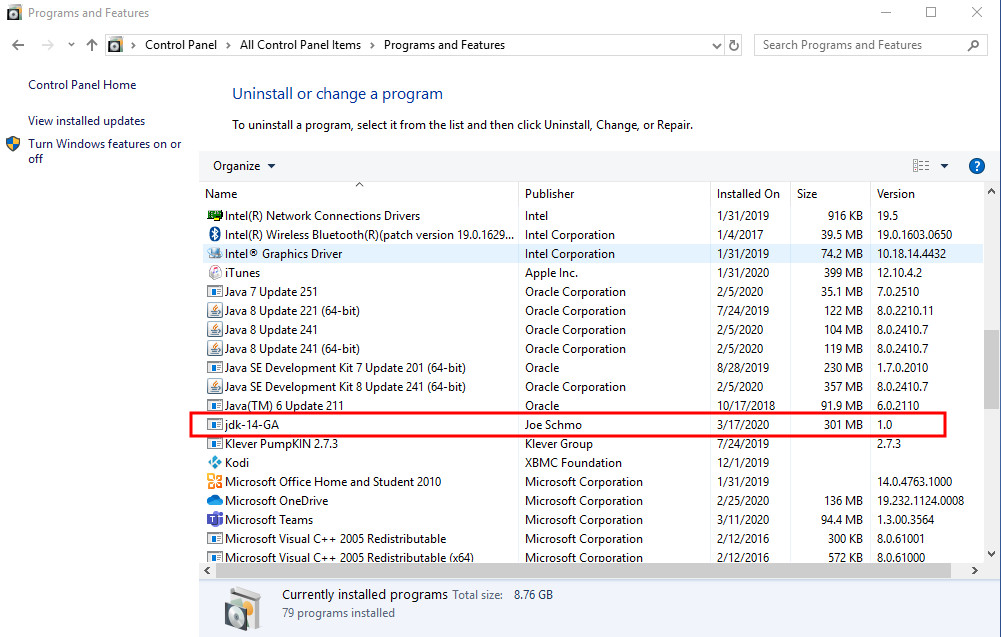Screen dimensions: 1001x637
Task: Click the 8.0.2210.11 version cell
Action: coord(905,311)
